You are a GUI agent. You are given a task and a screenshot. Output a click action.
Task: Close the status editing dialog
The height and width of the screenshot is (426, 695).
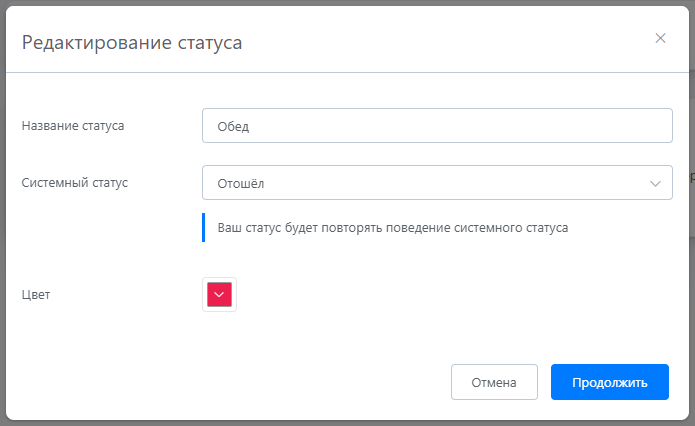click(660, 38)
